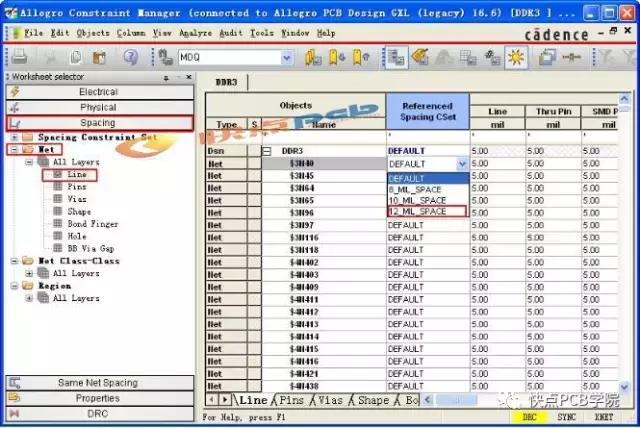Select BB Via Gap in the tree
This screenshot has width=640, height=428.
[x=91, y=248]
